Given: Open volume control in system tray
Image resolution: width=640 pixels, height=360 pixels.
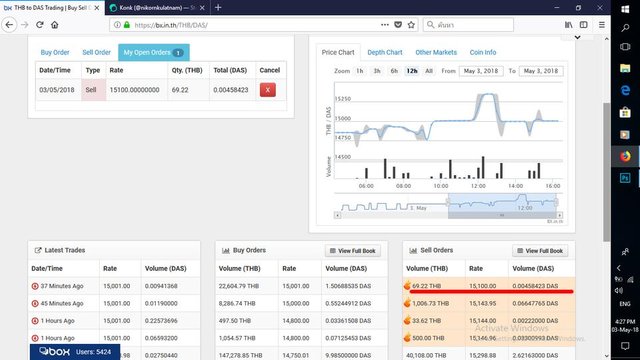Looking at the screenshot, I should (619, 290).
